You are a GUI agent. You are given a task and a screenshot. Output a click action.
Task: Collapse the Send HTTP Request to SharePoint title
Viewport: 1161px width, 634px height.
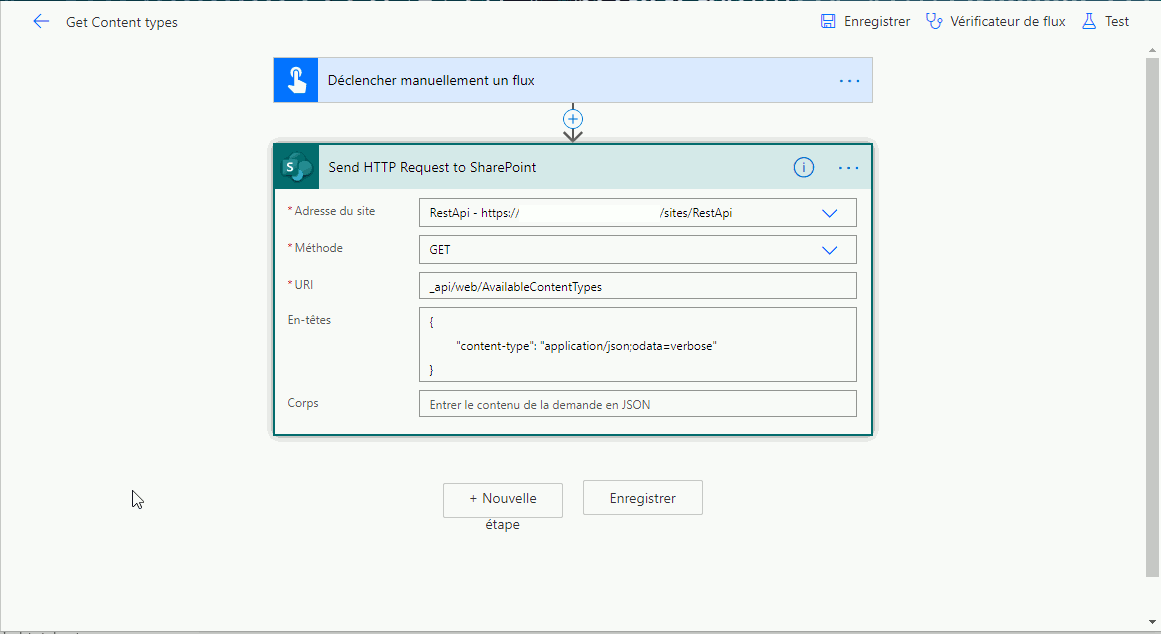click(432, 167)
